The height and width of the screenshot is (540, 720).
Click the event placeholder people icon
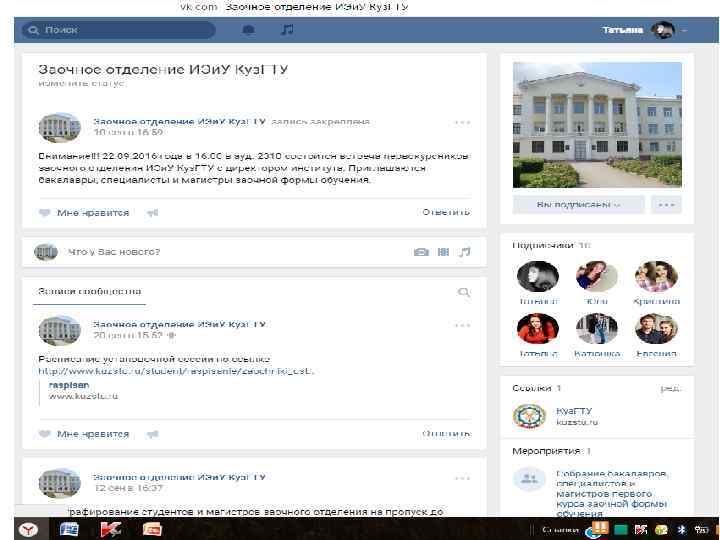(x=529, y=479)
